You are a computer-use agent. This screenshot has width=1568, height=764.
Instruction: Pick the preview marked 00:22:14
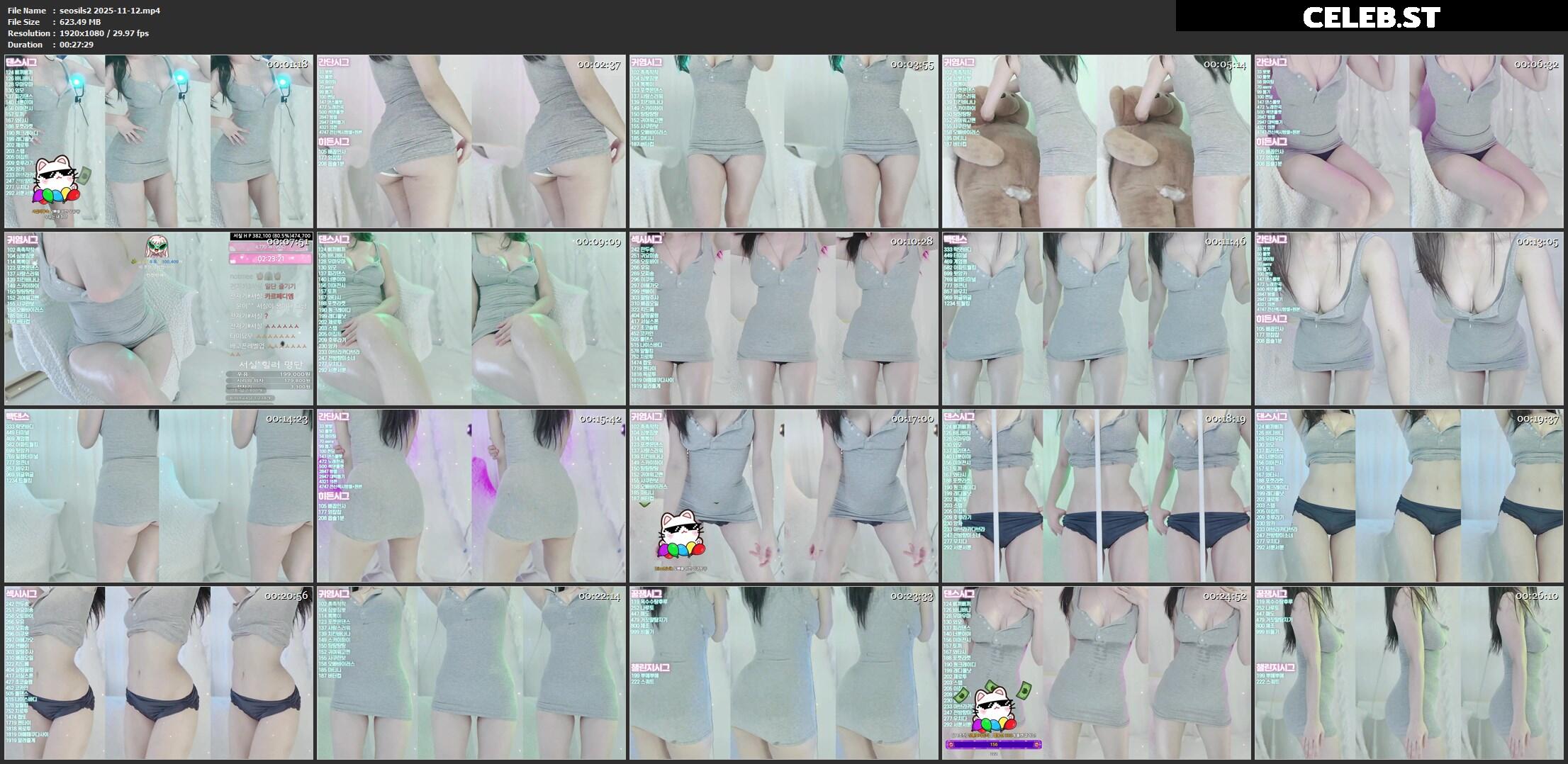pos(471,673)
